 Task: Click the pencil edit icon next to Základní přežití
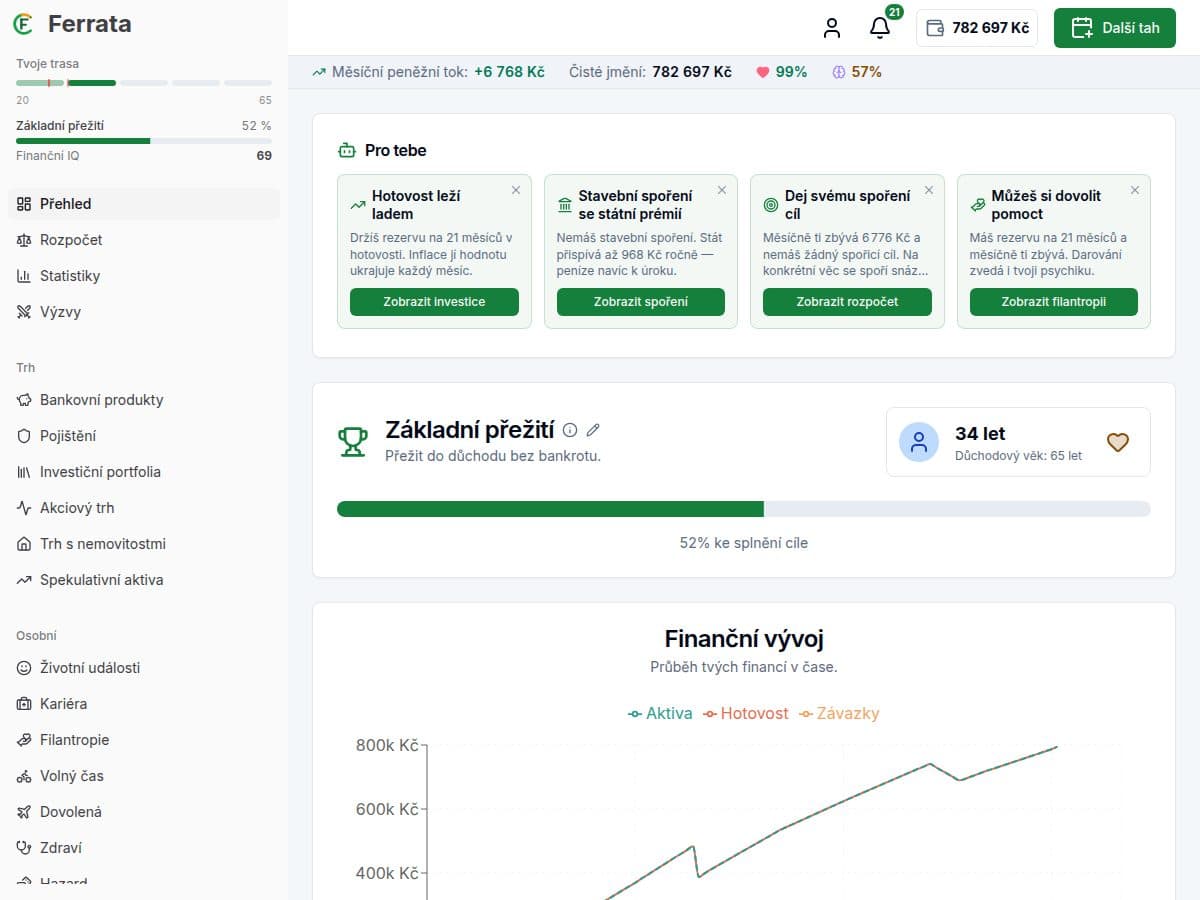pos(593,430)
